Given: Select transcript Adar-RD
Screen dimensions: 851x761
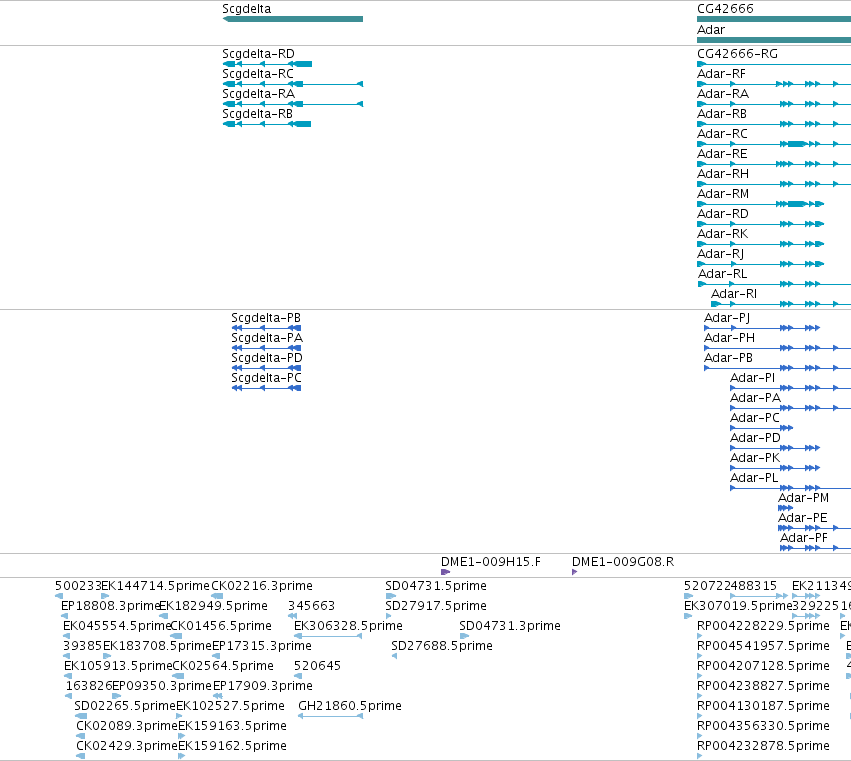Looking at the screenshot, I should [x=723, y=214].
